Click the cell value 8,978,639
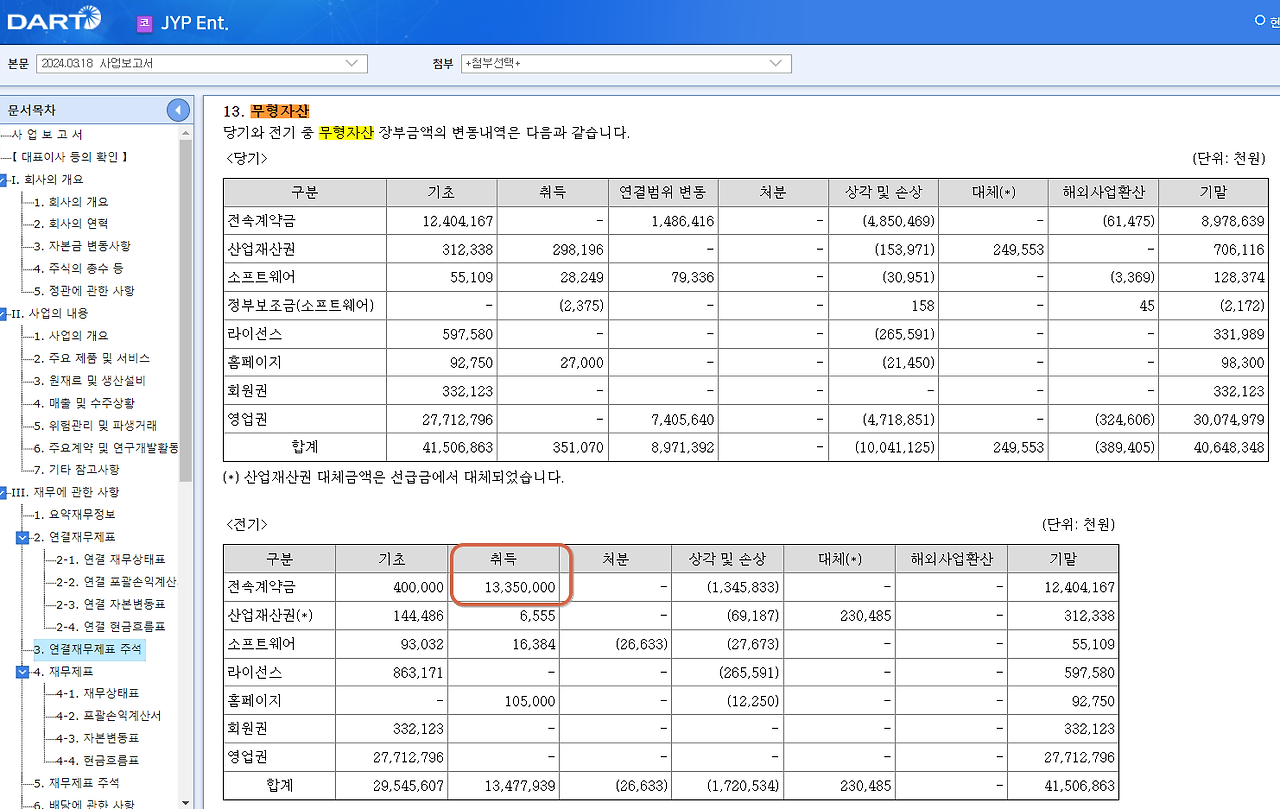Viewport: 1280px width, 809px height. tap(1232, 221)
